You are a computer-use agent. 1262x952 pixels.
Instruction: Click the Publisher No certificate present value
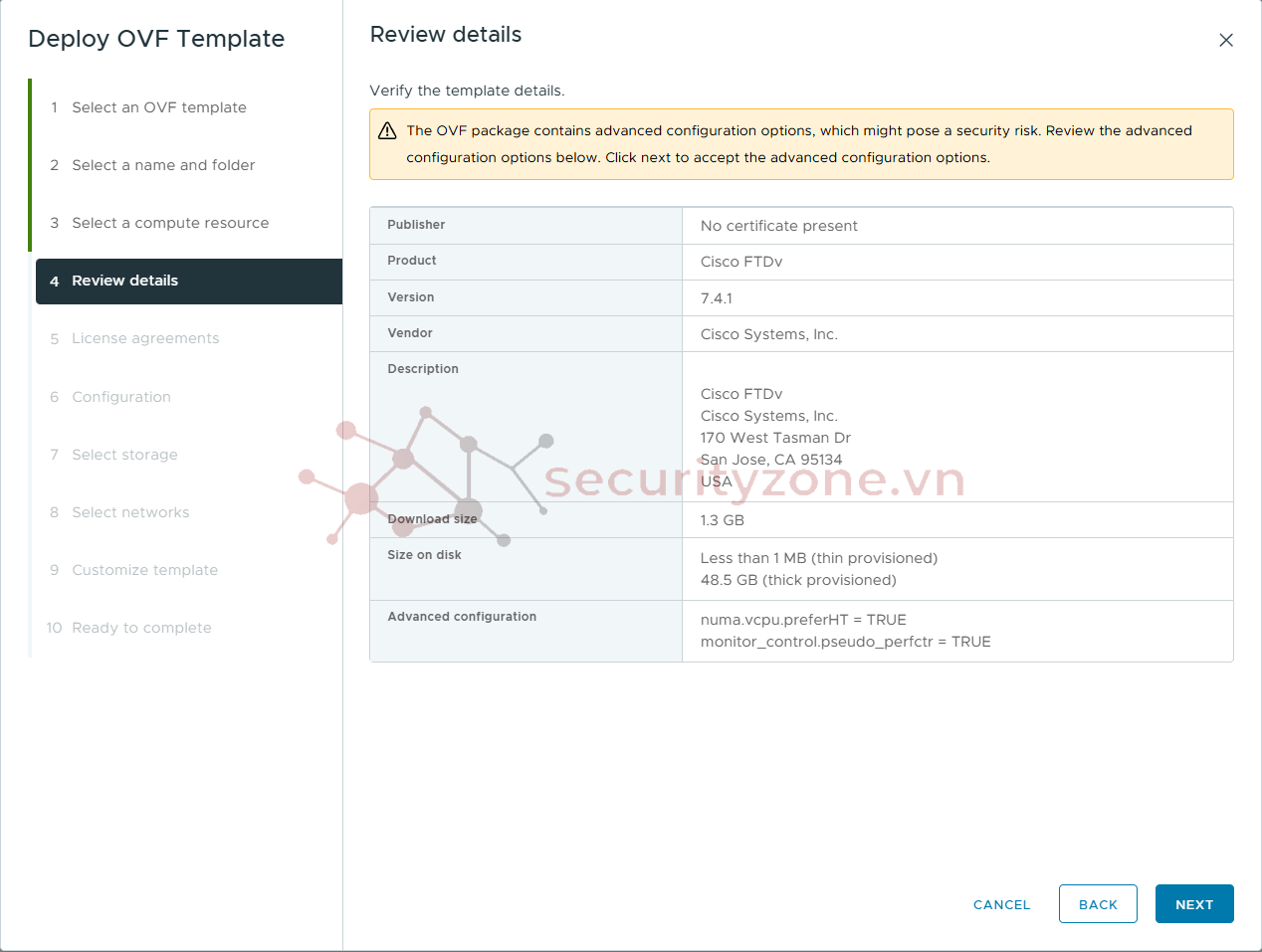pos(778,226)
